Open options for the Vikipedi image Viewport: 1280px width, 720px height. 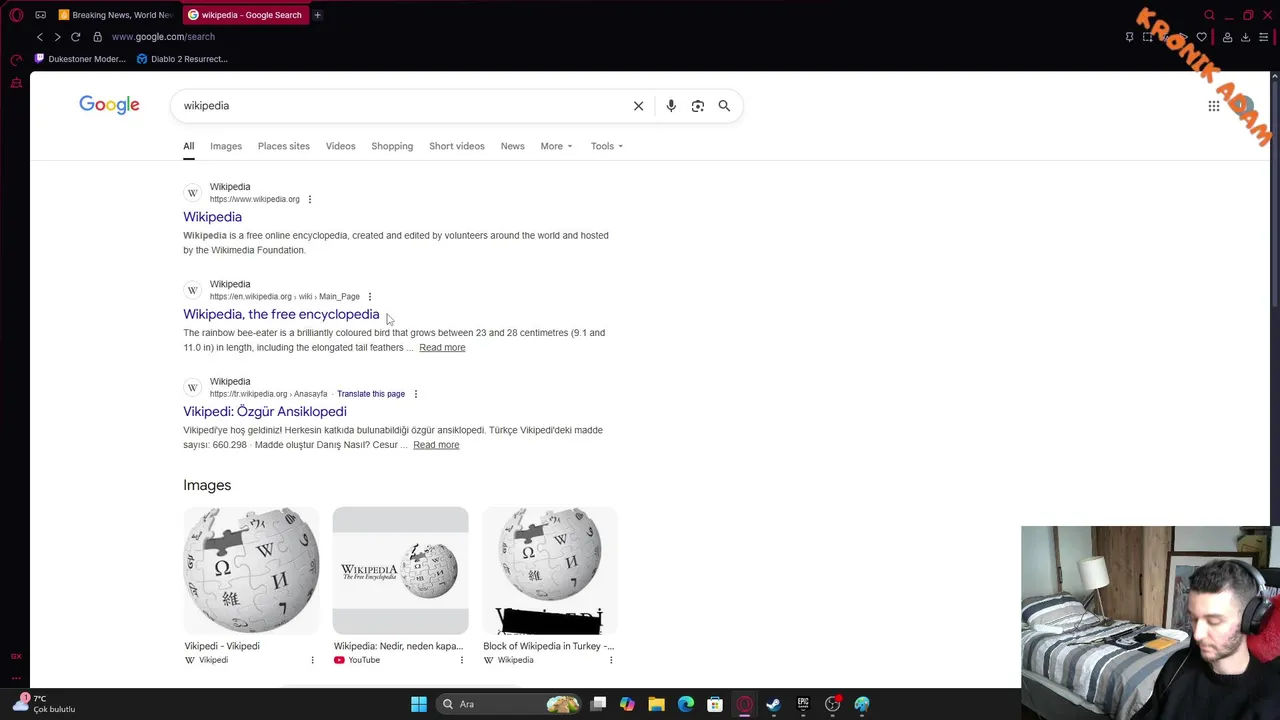coord(312,660)
